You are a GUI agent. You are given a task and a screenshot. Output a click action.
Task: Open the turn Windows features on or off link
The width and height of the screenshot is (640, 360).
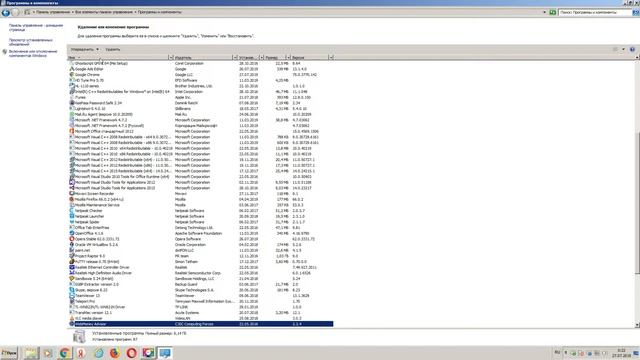[x=33, y=53]
